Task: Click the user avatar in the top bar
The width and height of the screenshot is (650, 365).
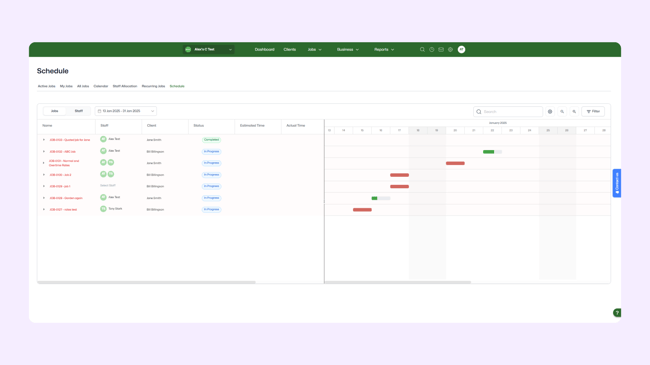Action: (x=461, y=49)
